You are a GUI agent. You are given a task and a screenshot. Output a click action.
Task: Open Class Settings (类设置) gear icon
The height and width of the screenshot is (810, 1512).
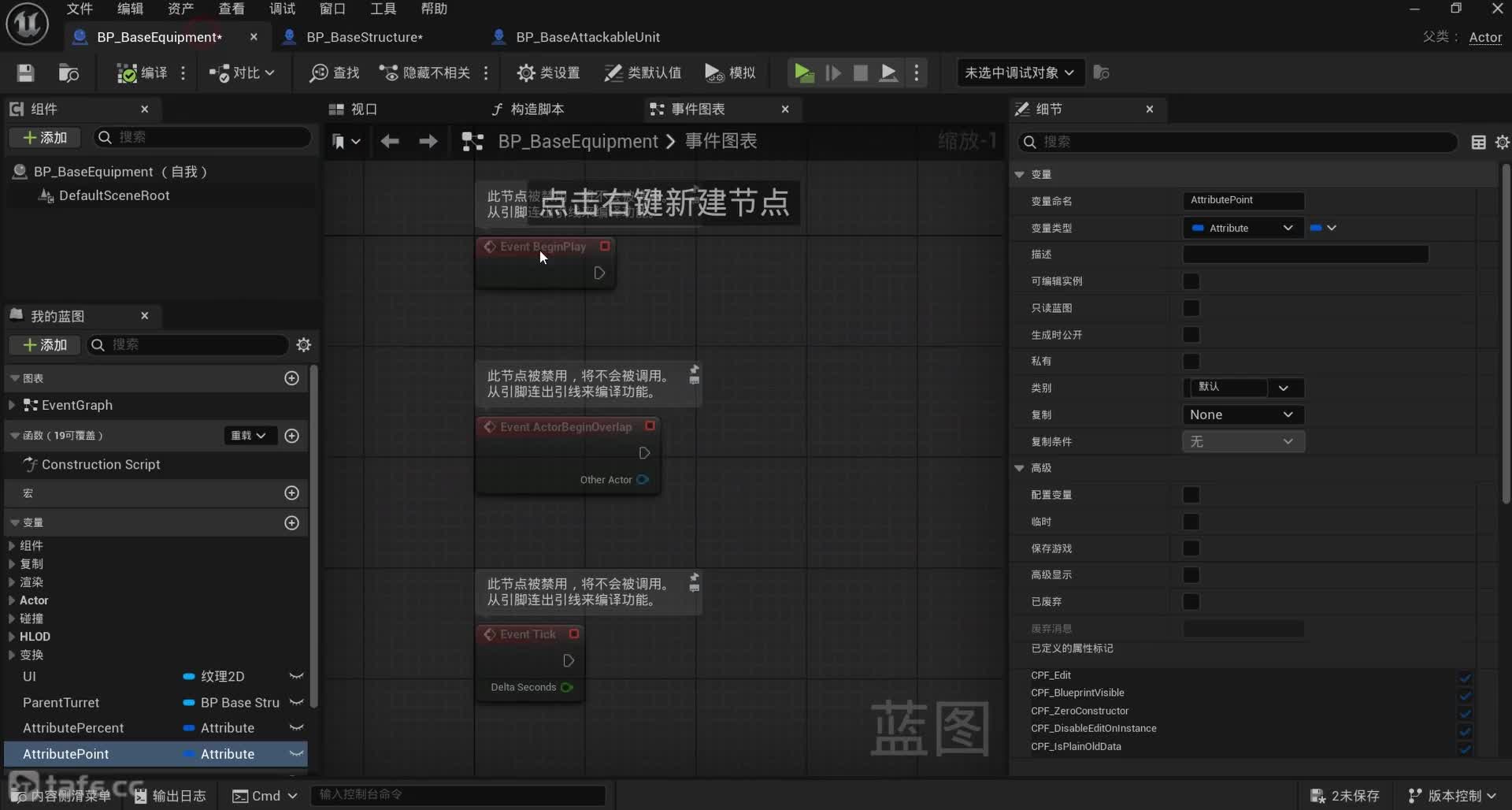(x=526, y=73)
